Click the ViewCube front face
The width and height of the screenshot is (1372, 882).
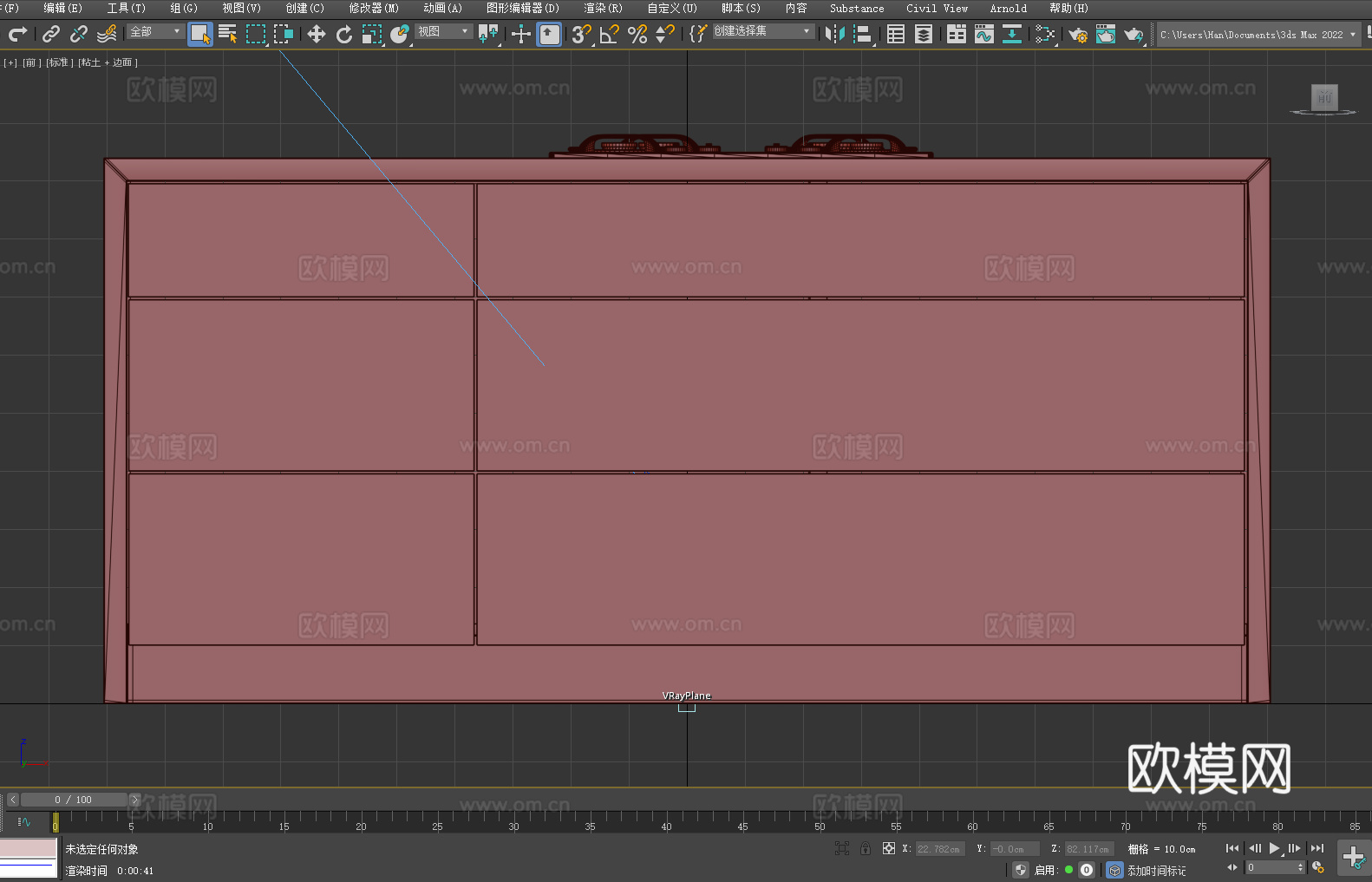[x=1324, y=97]
